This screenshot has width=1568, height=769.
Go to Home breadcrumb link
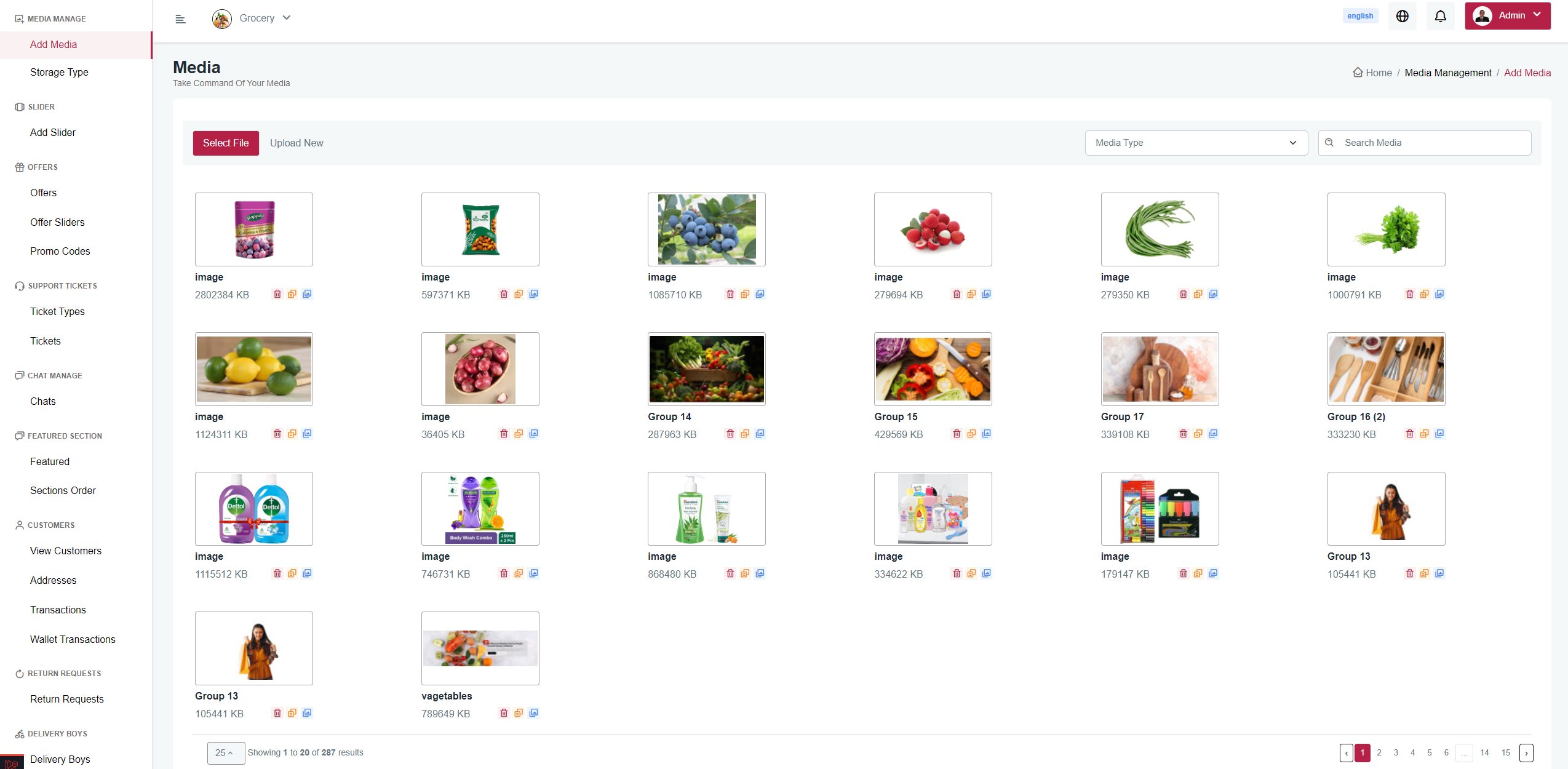click(1378, 73)
